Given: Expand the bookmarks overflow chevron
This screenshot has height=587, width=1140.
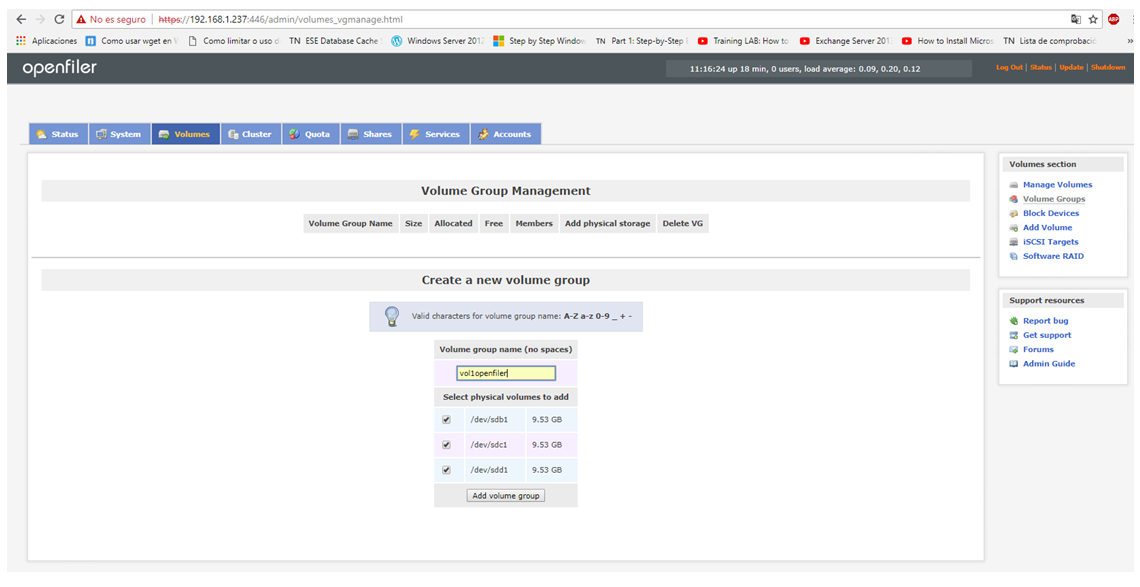Looking at the screenshot, I should 1129,41.
